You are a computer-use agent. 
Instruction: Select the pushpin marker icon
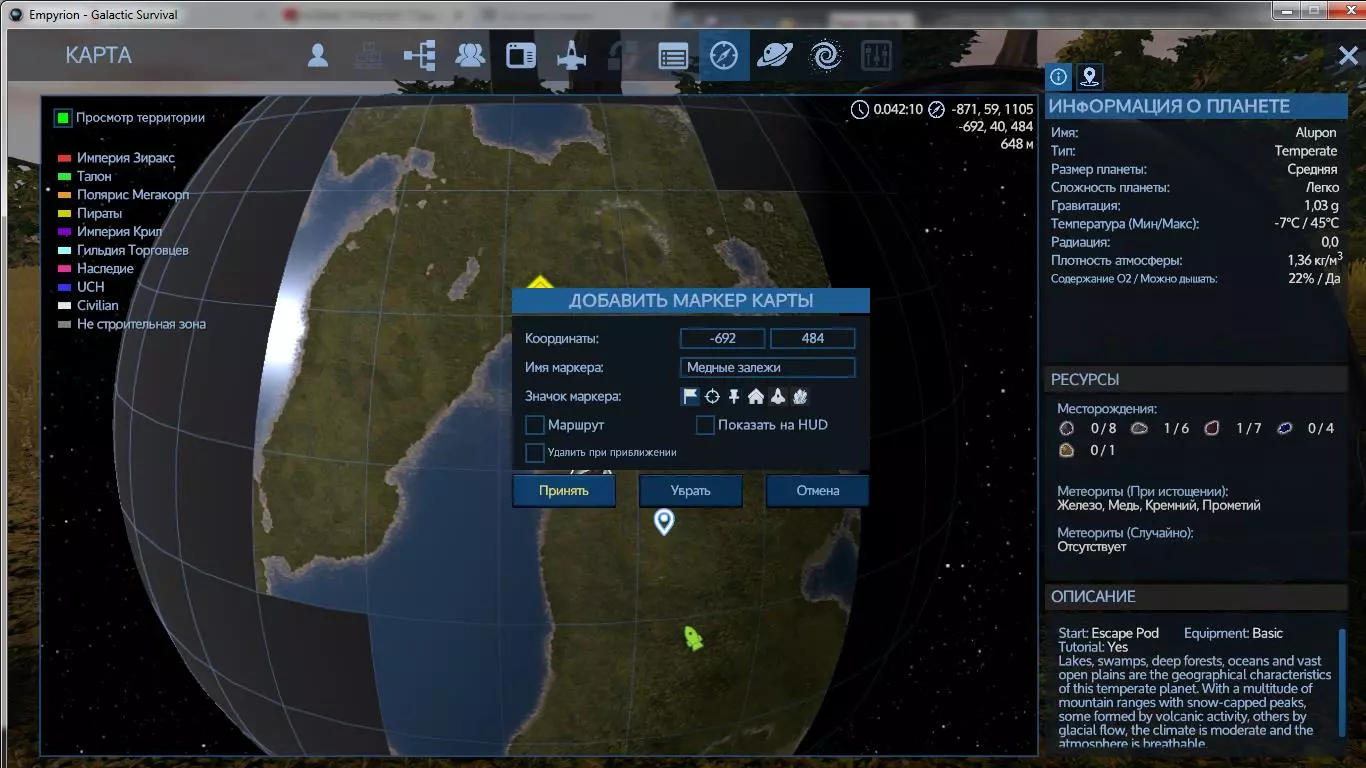[x=734, y=397]
